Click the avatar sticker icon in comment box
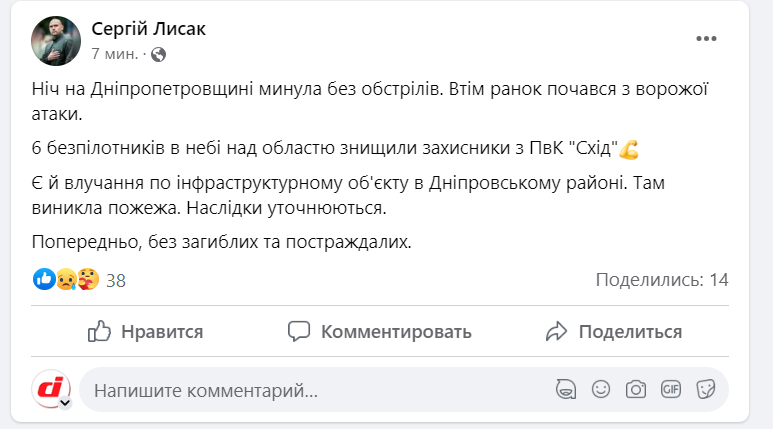The image size is (773, 429). click(x=566, y=389)
